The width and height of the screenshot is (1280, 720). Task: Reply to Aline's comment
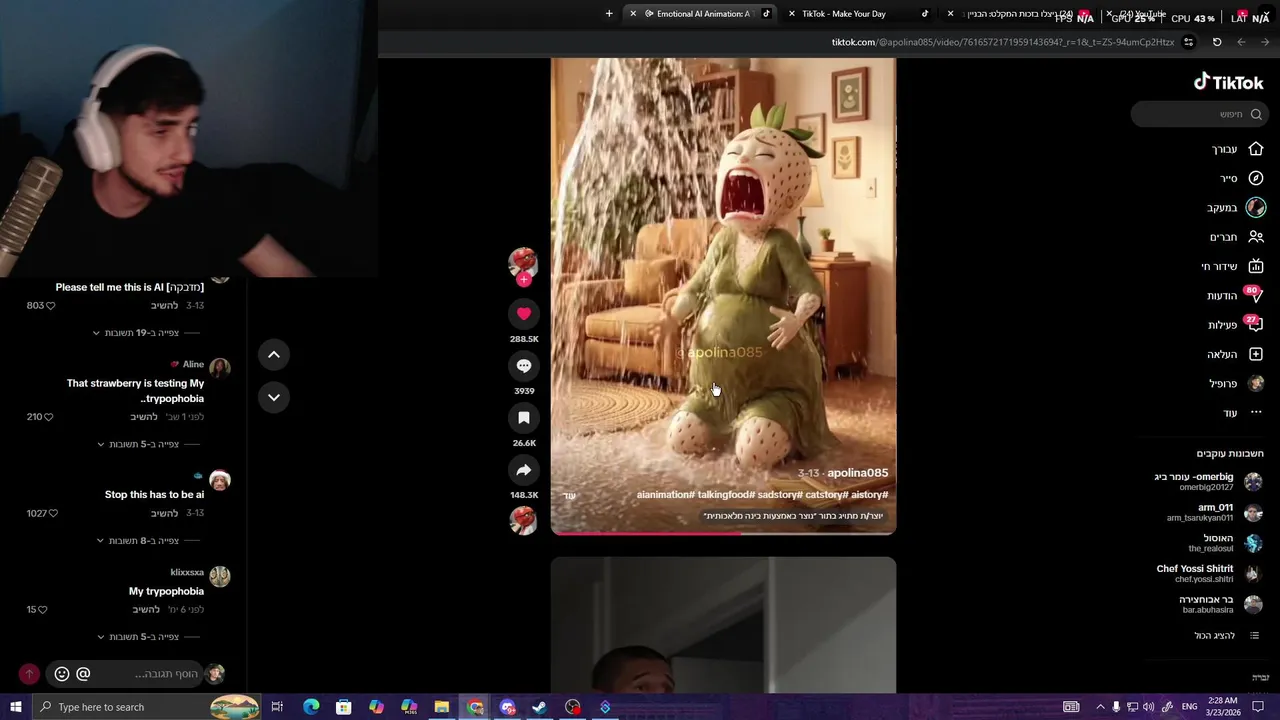(x=145, y=417)
